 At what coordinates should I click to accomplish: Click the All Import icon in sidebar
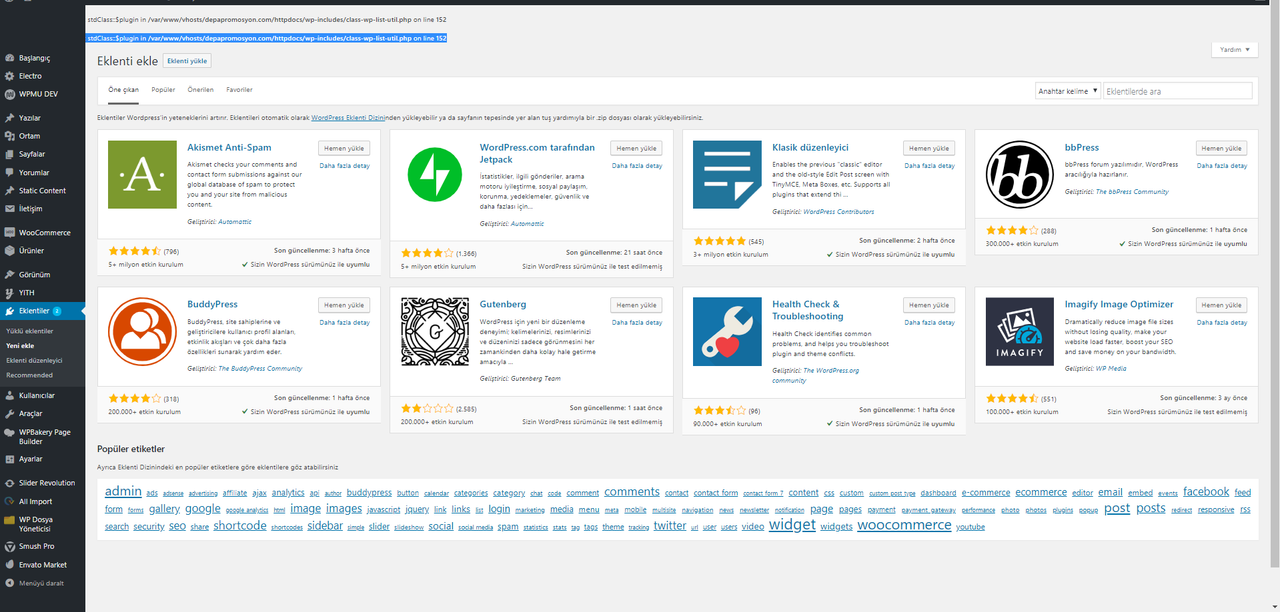tap(9, 501)
